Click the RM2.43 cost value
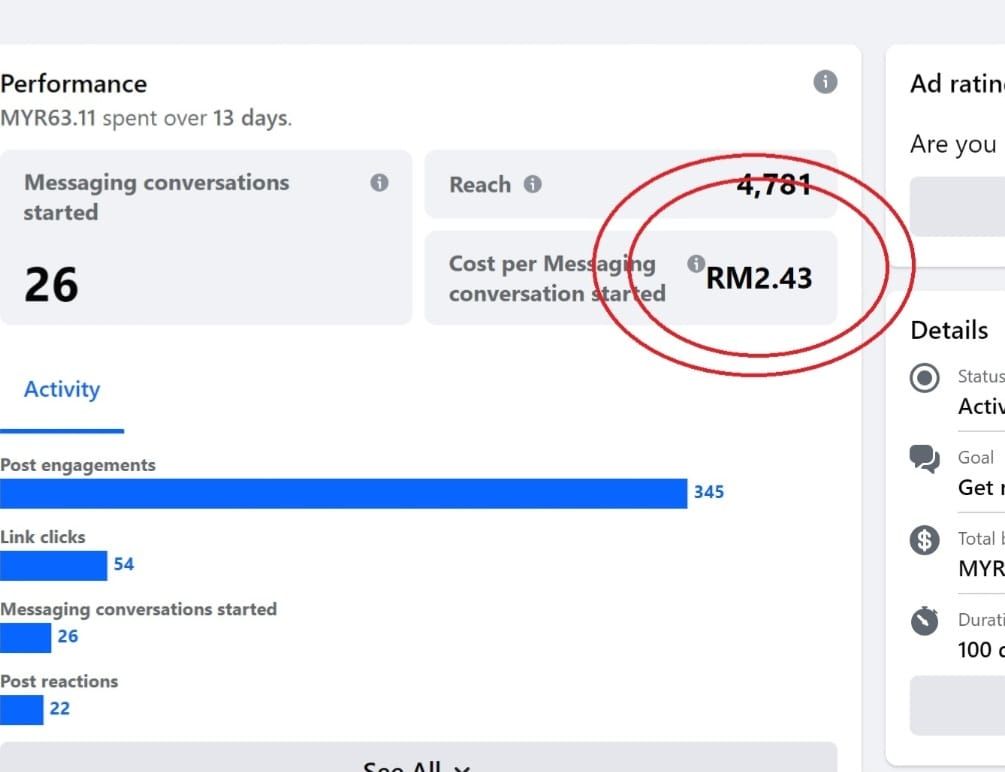This screenshot has width=1005, height=772. (x=759, y=278)
